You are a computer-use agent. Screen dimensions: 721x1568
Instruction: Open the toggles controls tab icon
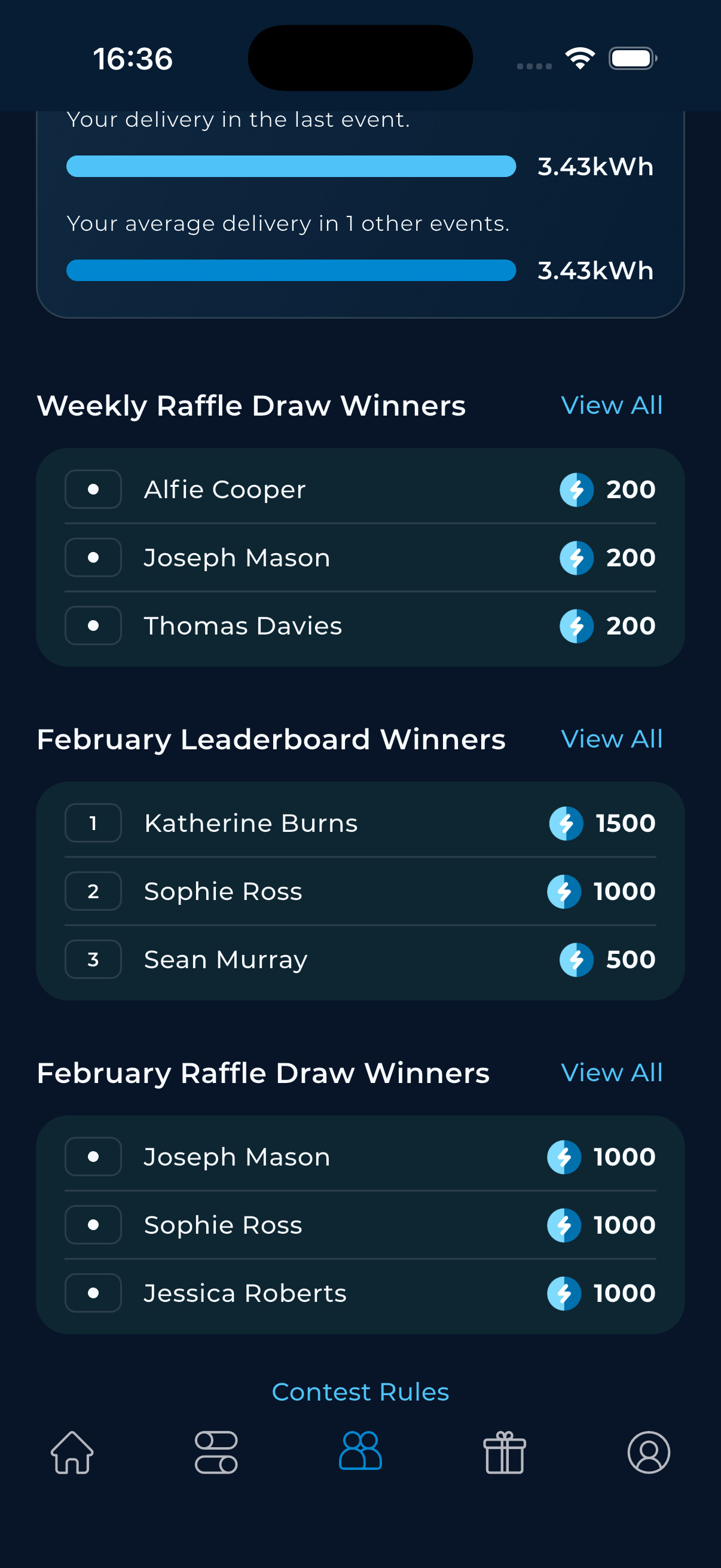(216, 1453)
